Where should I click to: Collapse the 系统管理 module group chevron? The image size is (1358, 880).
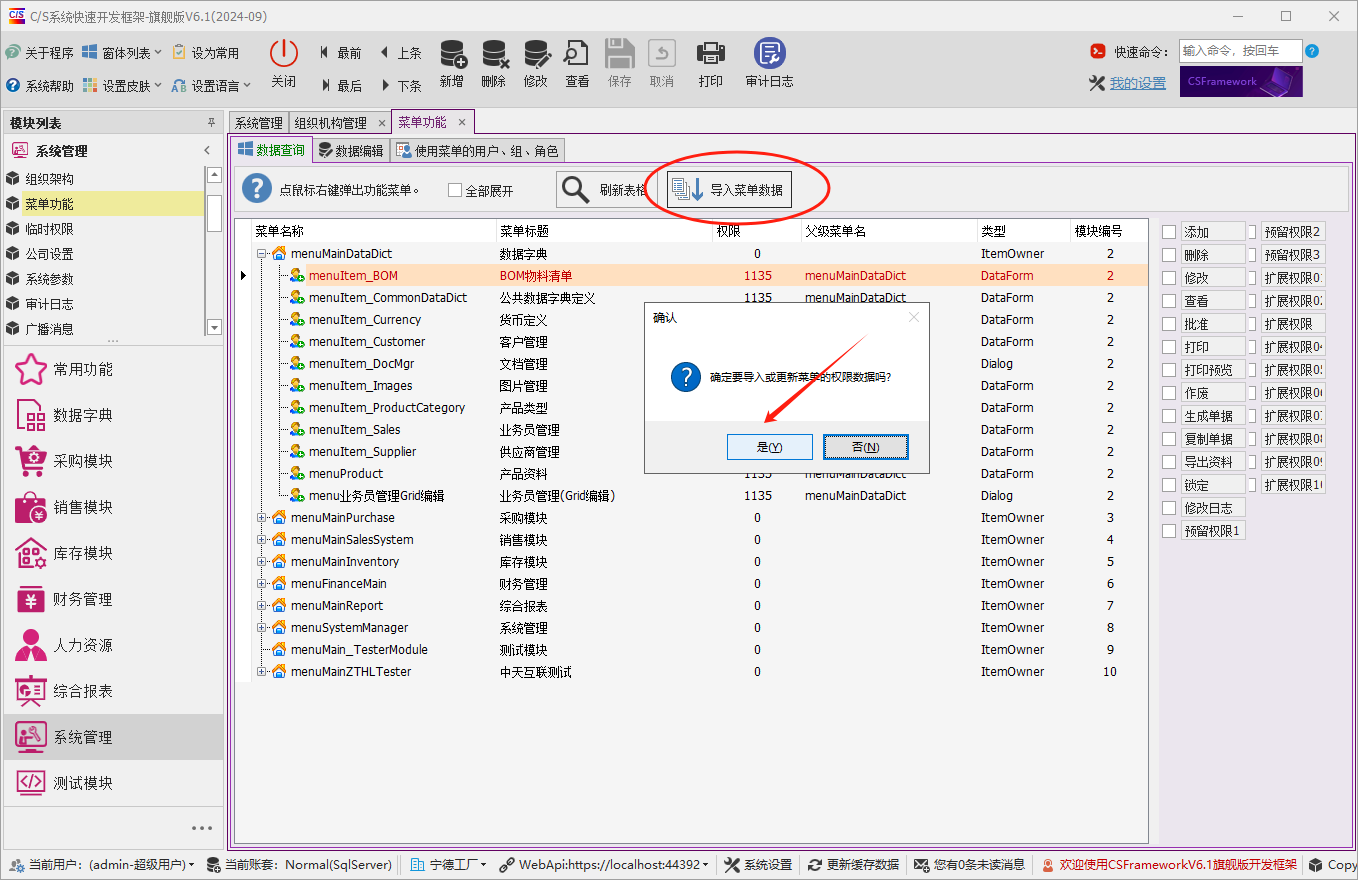point(207,151)
